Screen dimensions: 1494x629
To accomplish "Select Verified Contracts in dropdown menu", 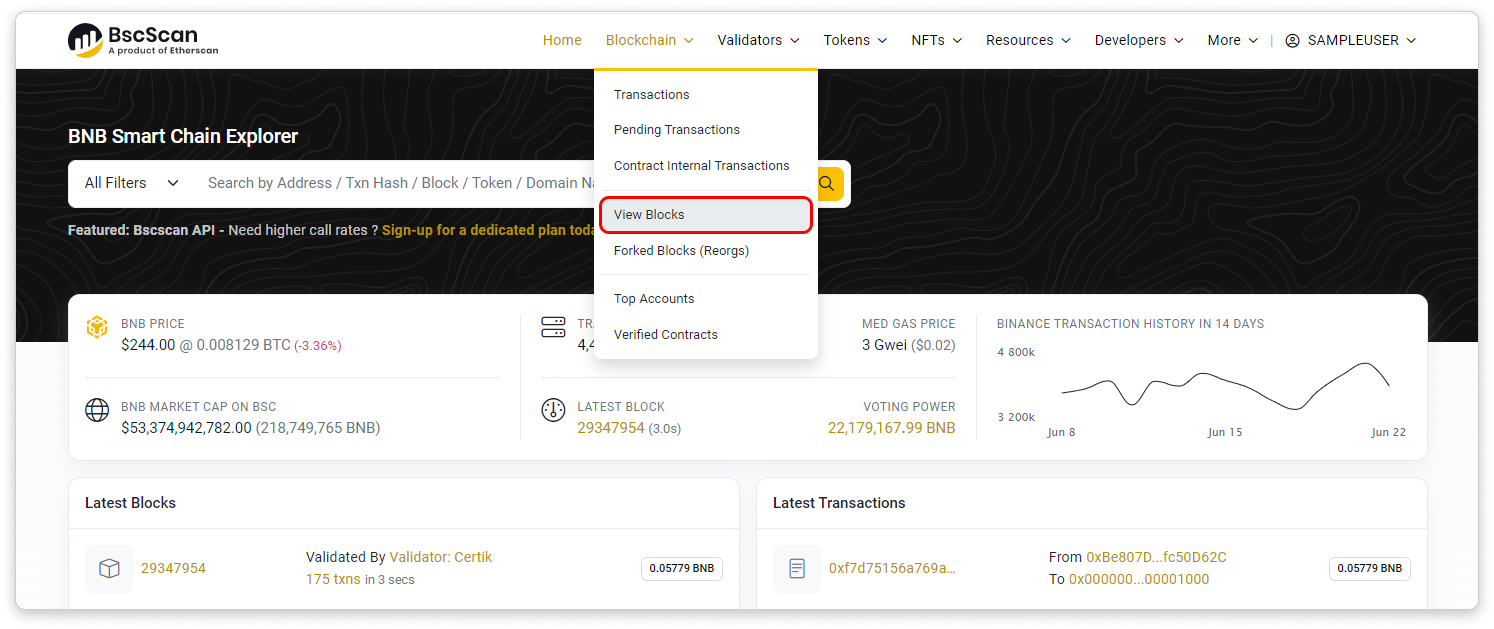I will pos(666,335).
